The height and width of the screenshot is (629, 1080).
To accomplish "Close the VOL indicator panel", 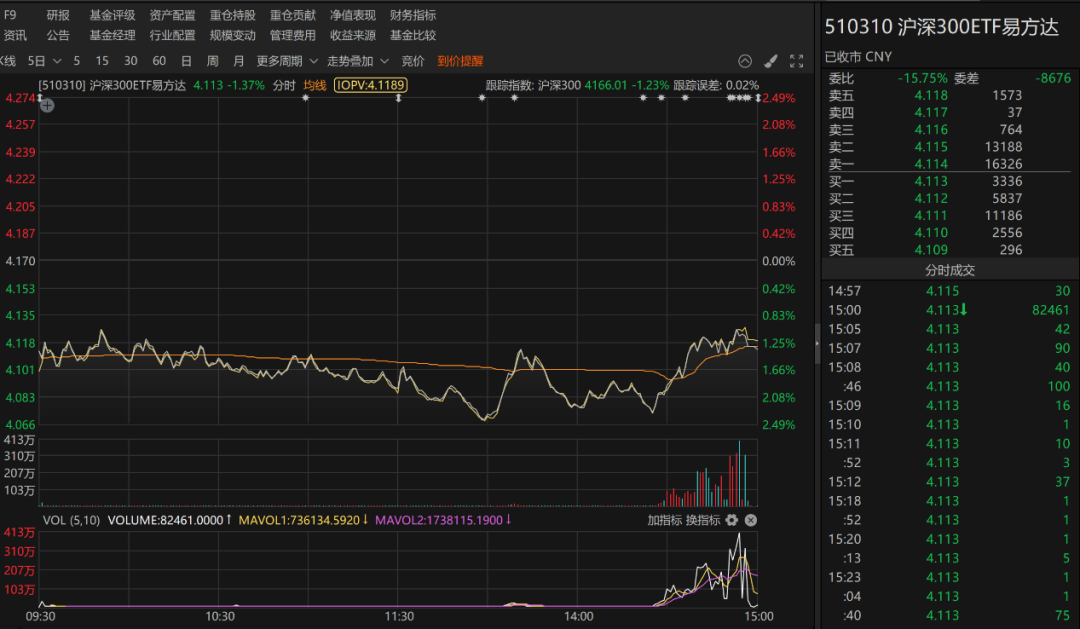I will tap(751, 520).
